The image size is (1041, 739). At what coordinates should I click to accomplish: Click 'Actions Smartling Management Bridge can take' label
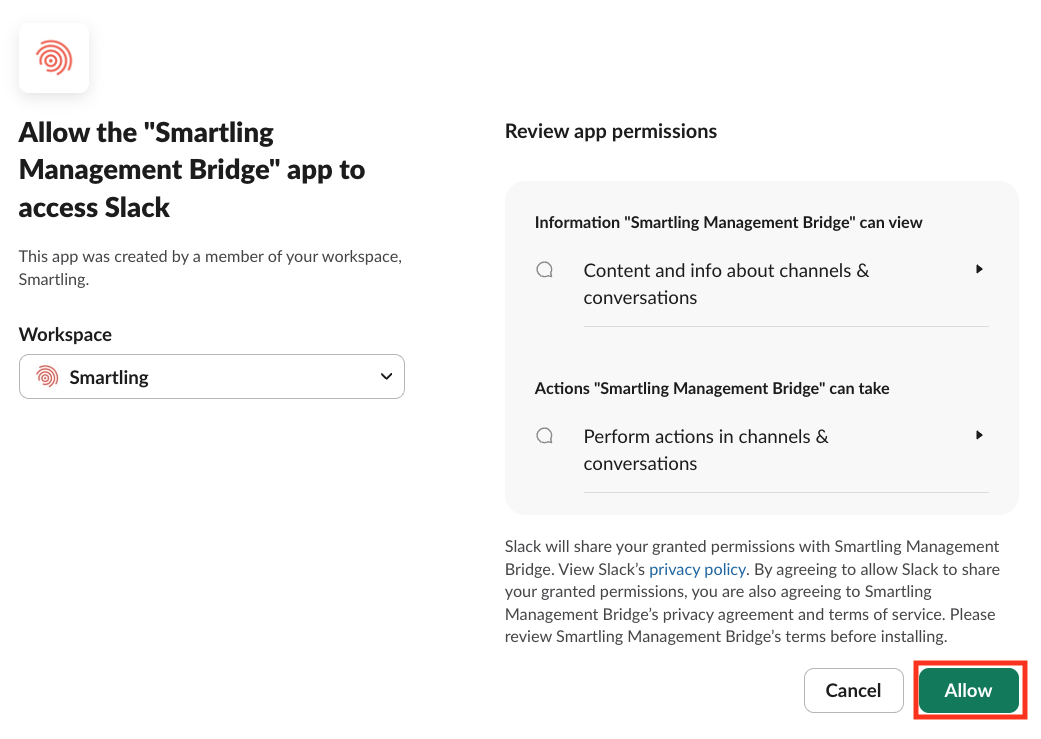click(712, 388)
